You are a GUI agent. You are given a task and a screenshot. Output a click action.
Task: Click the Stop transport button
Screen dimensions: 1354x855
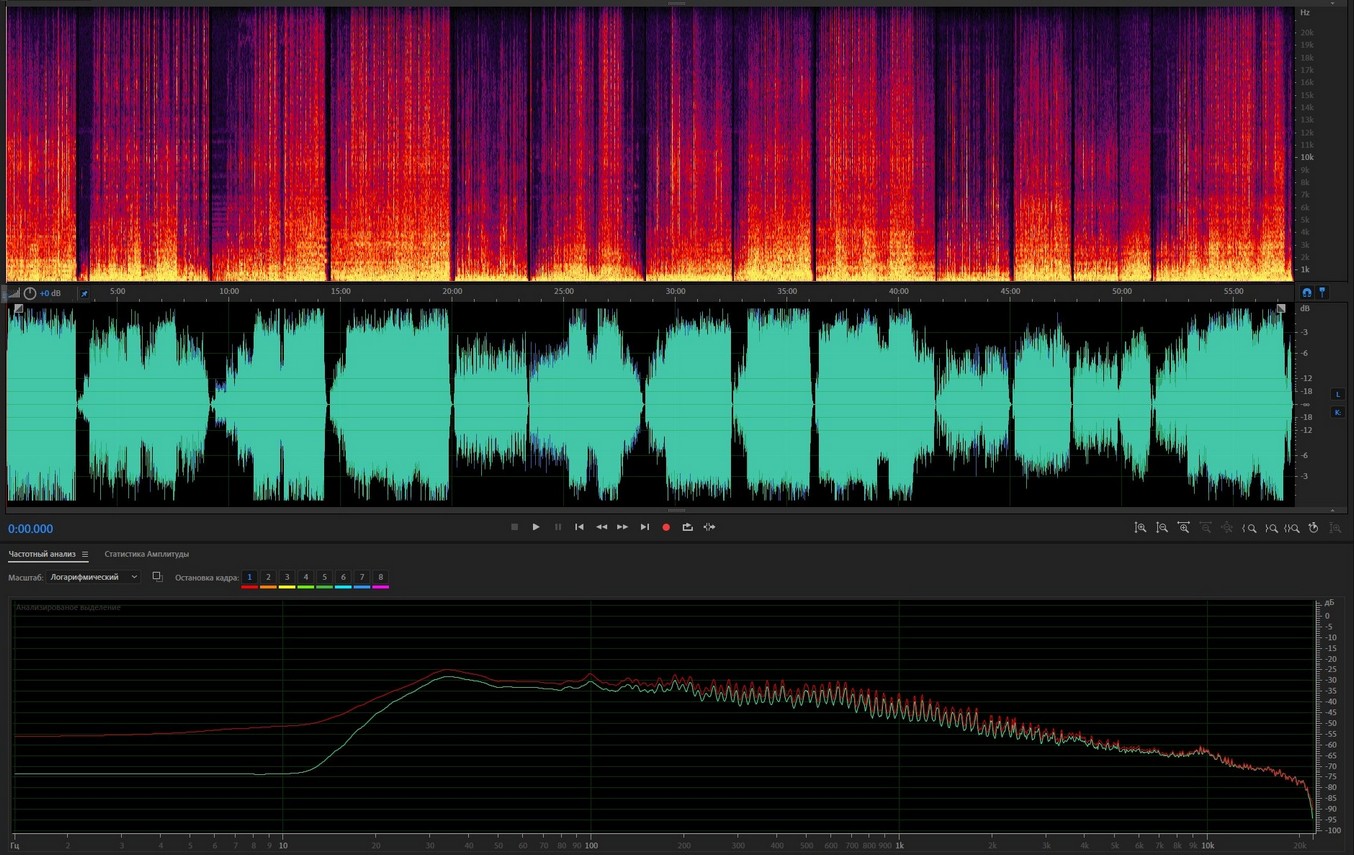[x=514, y=527]
